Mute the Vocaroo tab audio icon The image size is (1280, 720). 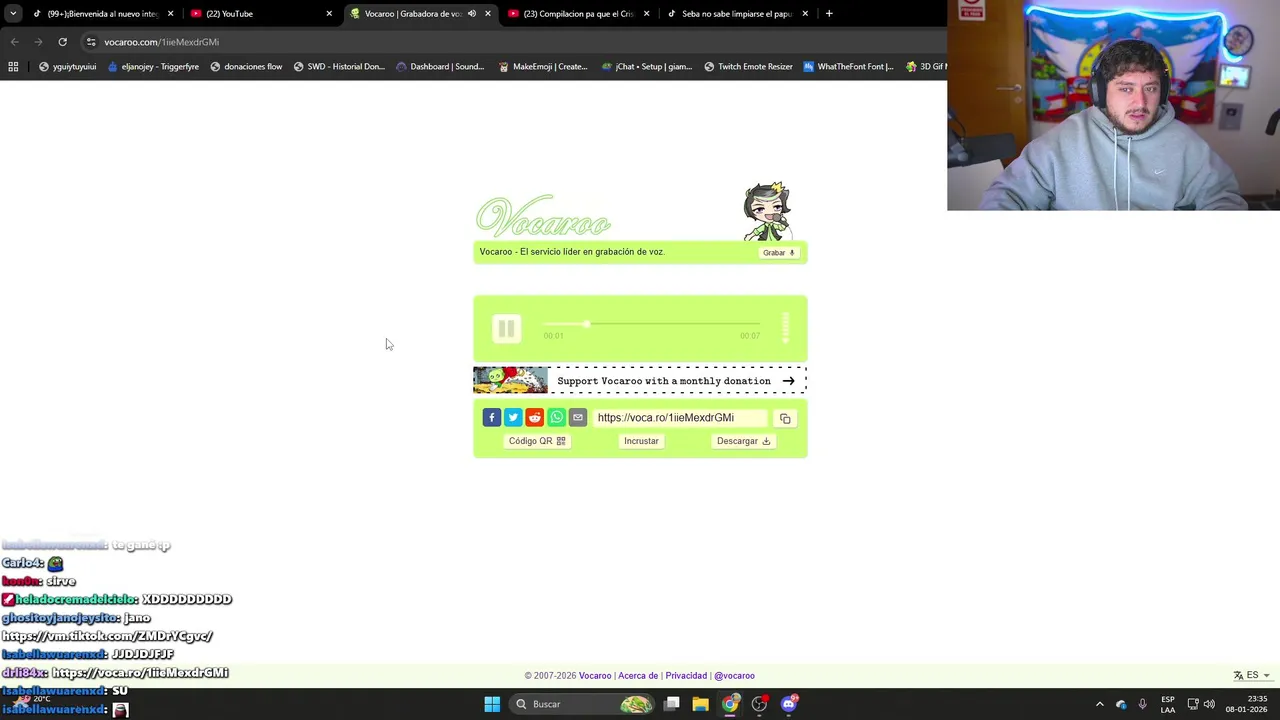(x=471, y=14)
